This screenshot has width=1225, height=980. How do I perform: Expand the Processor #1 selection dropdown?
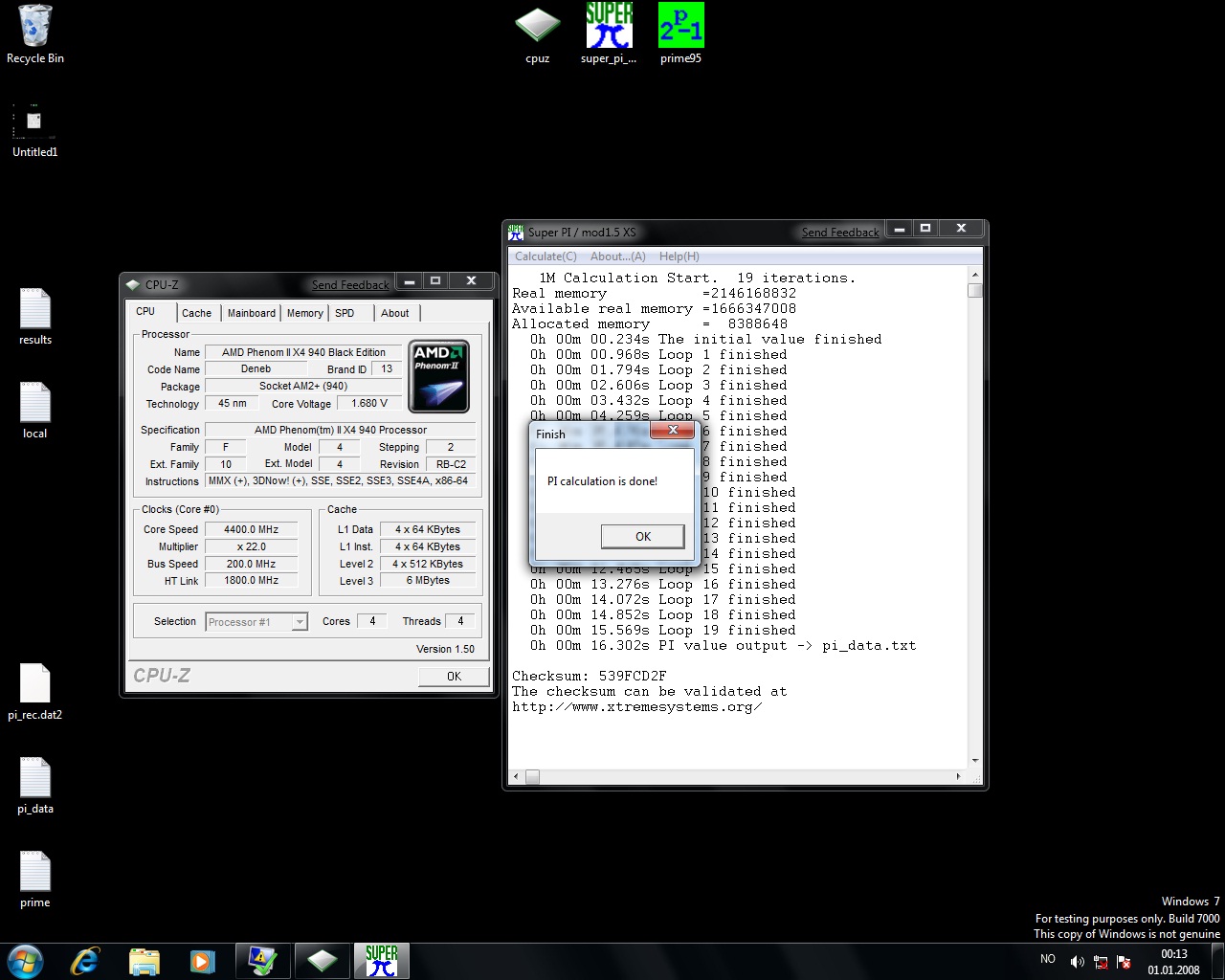[x=299, y=622]
